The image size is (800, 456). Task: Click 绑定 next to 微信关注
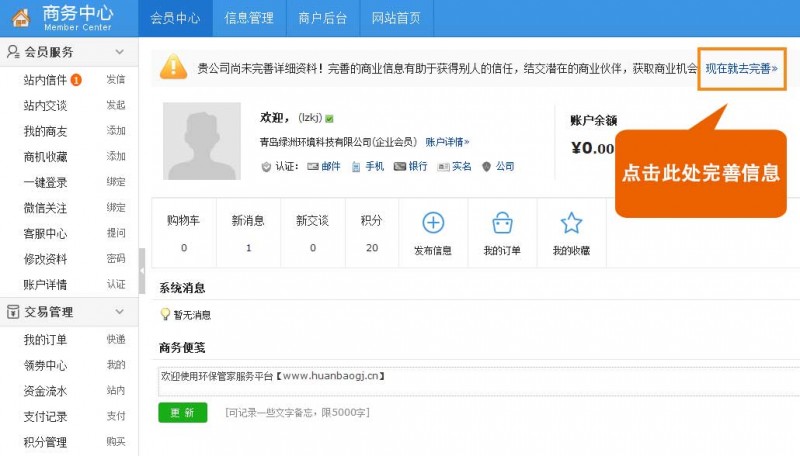(x=116, y=208)
